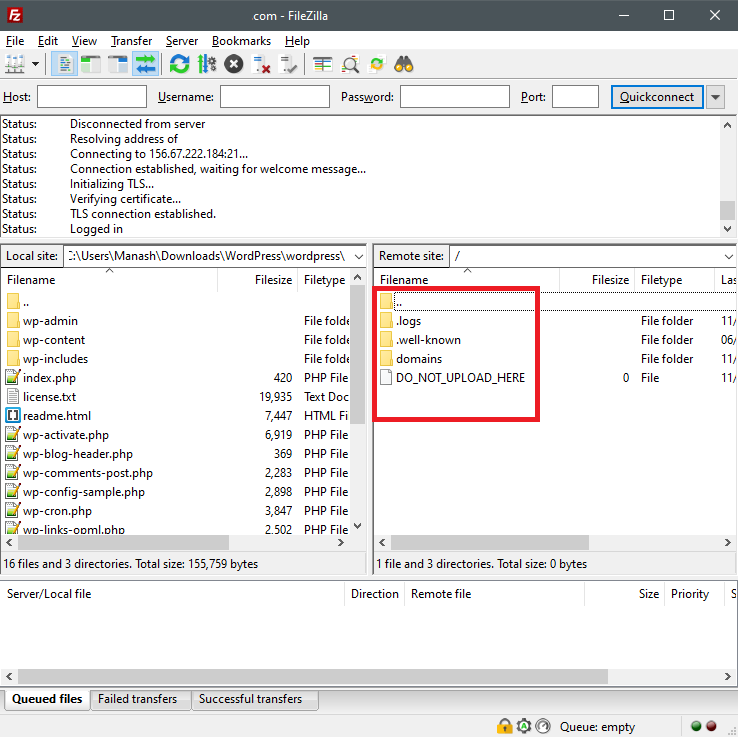The height and width of the screenshot is (737, 738).
Task: Open the Transfer menu
Action: (x=131, y=41)
